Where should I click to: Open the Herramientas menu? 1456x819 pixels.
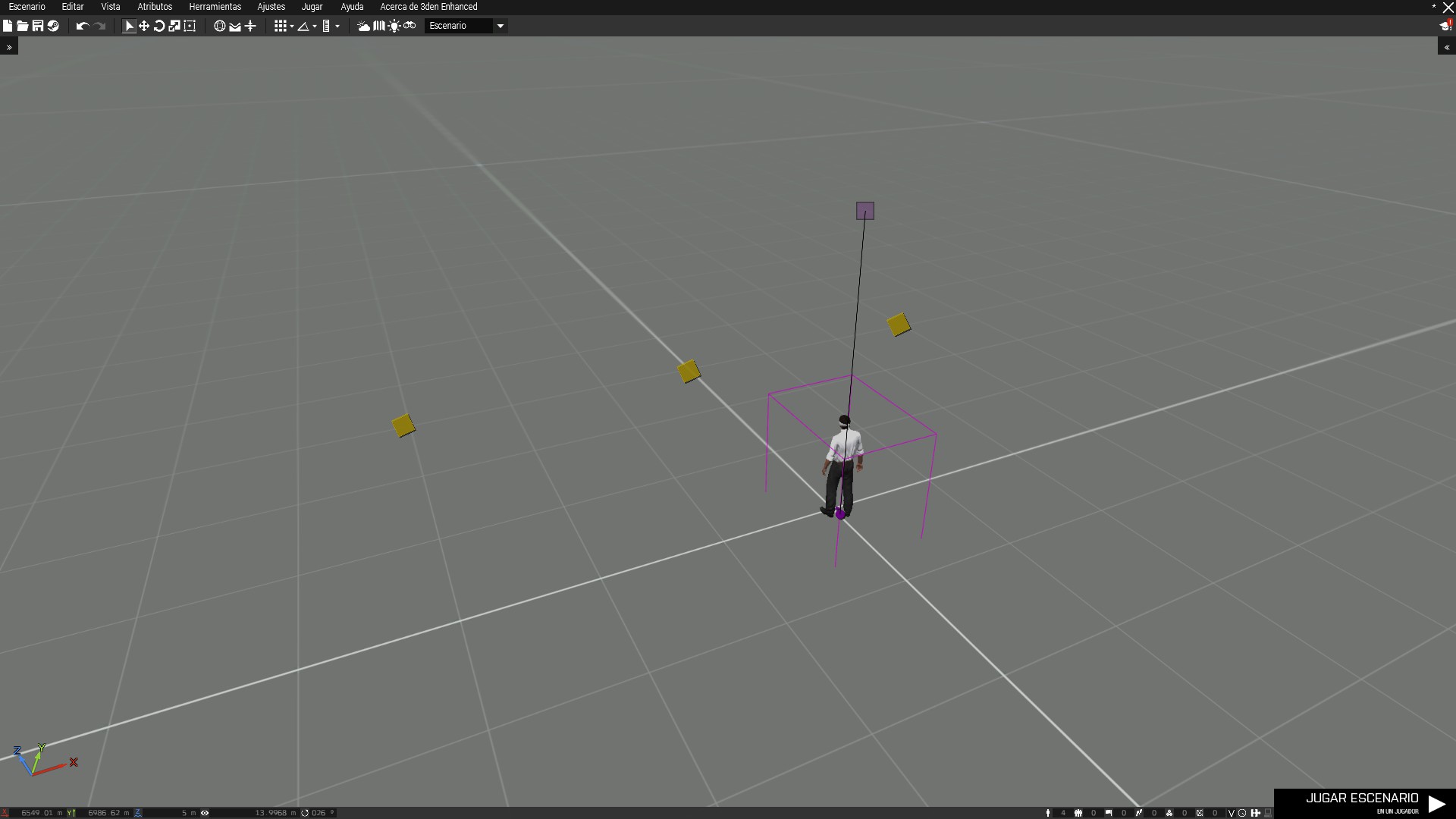click(215, 7)
